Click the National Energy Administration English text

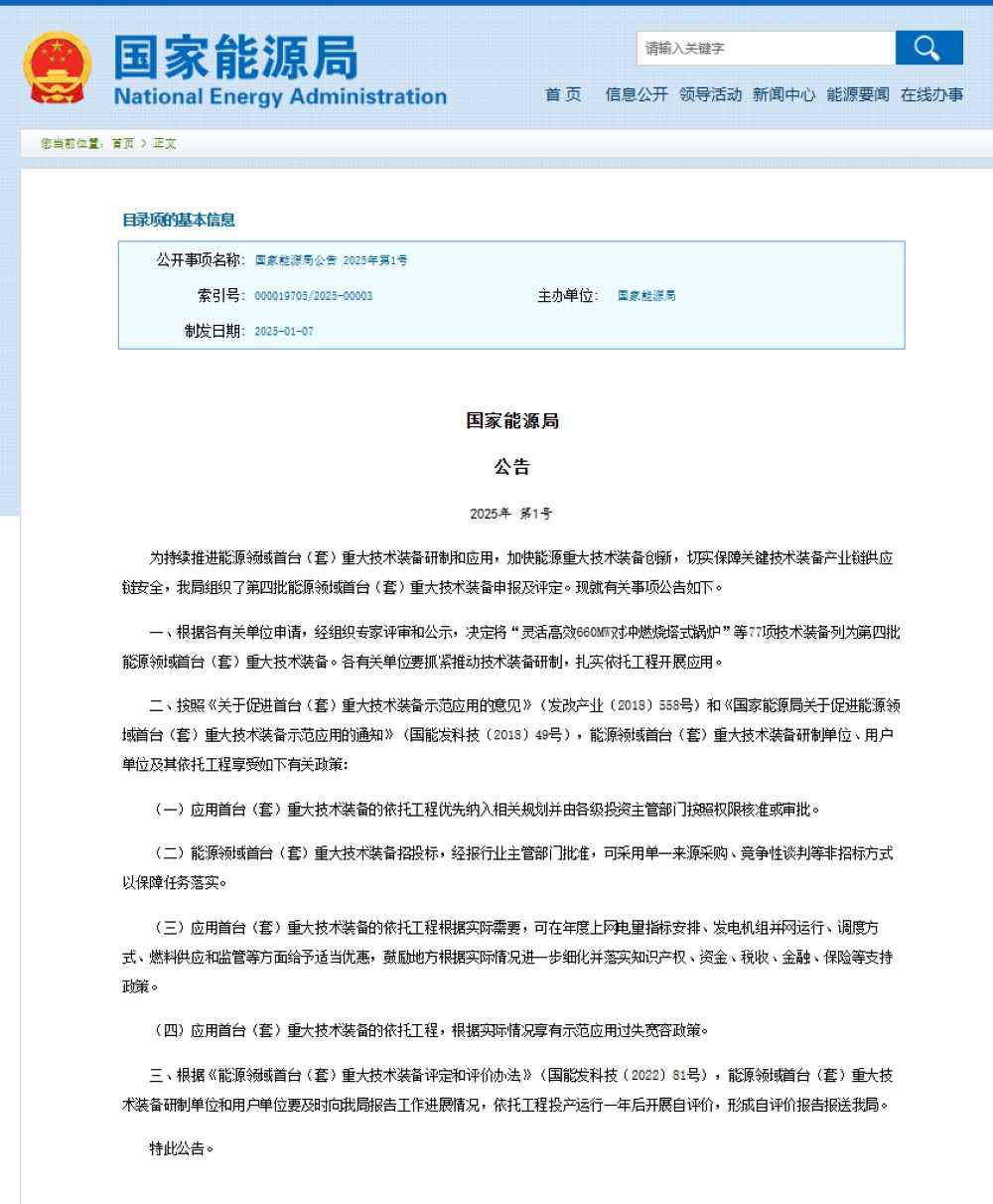click(280, 97)
